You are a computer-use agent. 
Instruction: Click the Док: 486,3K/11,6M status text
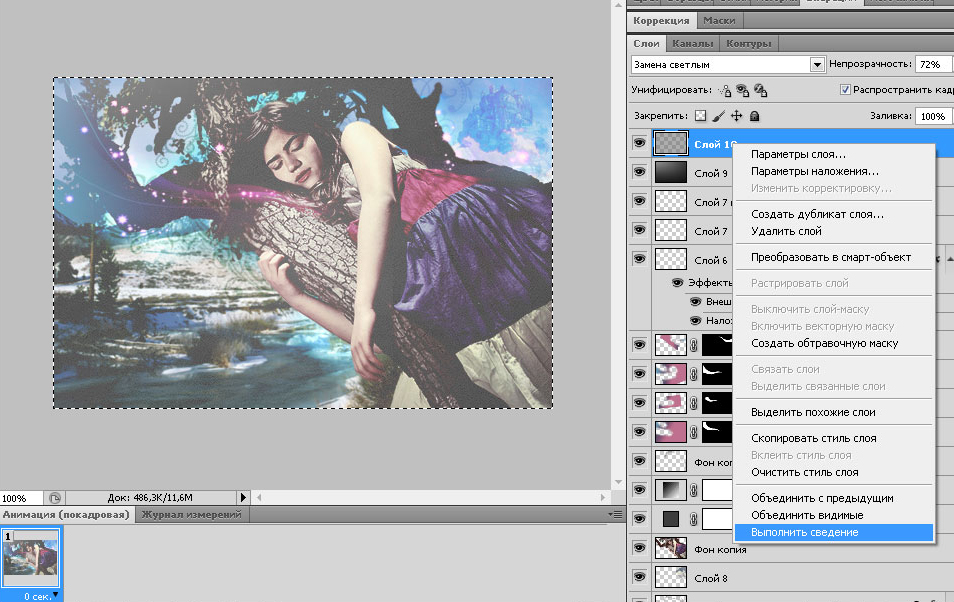150,497
